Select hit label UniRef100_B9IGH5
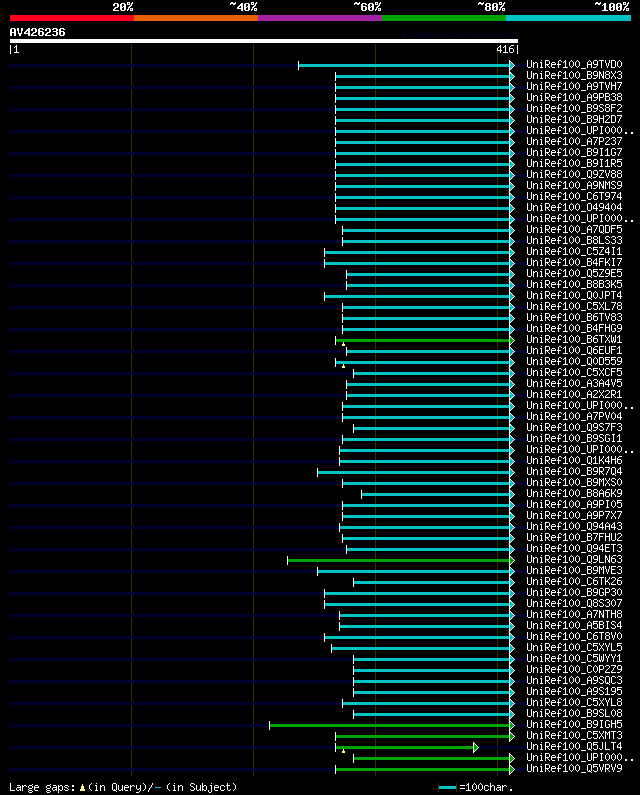Image resolution: width=640 pixels, height=795 pixels. click(574, 725)
